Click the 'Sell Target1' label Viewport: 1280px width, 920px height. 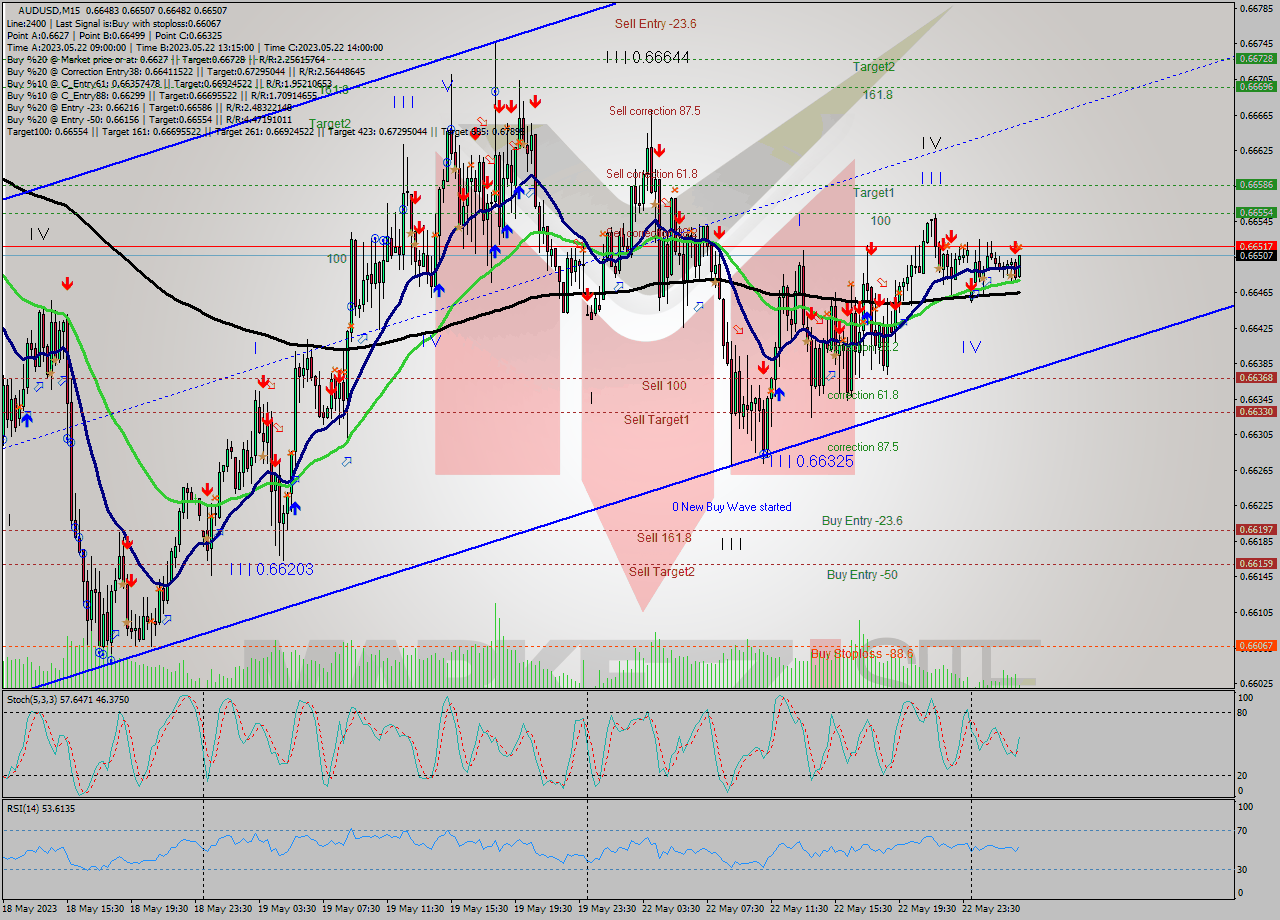657,419
